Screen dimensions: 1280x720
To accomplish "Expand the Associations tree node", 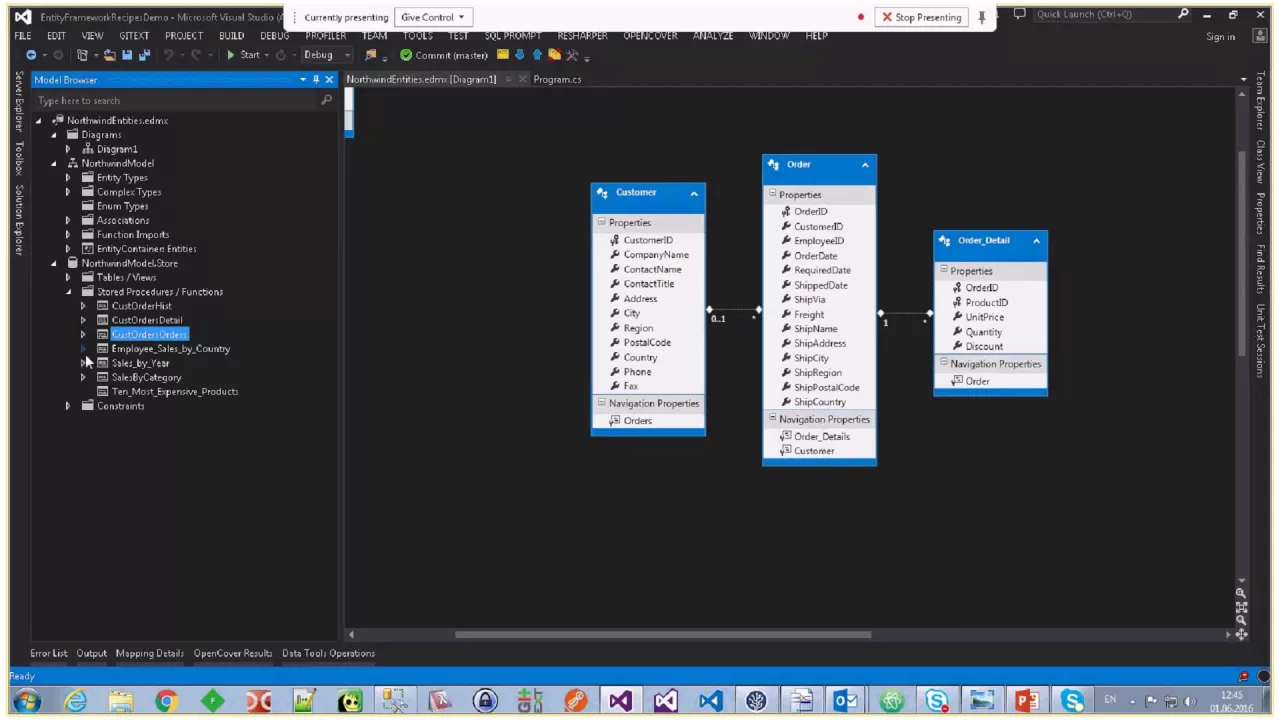I will (68, 220).
